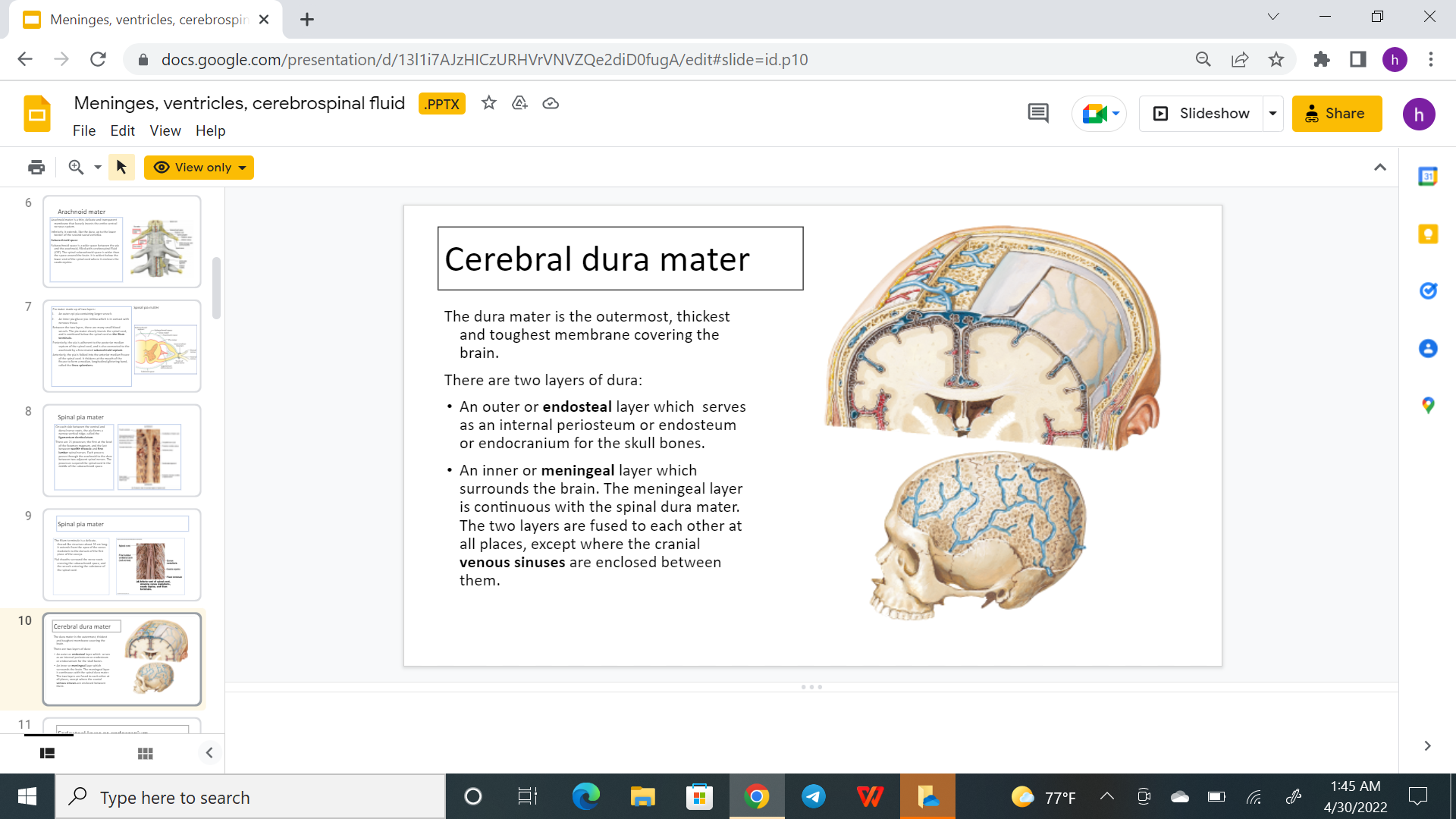
Task: Open the Edit menu
Action: point(122,130)
